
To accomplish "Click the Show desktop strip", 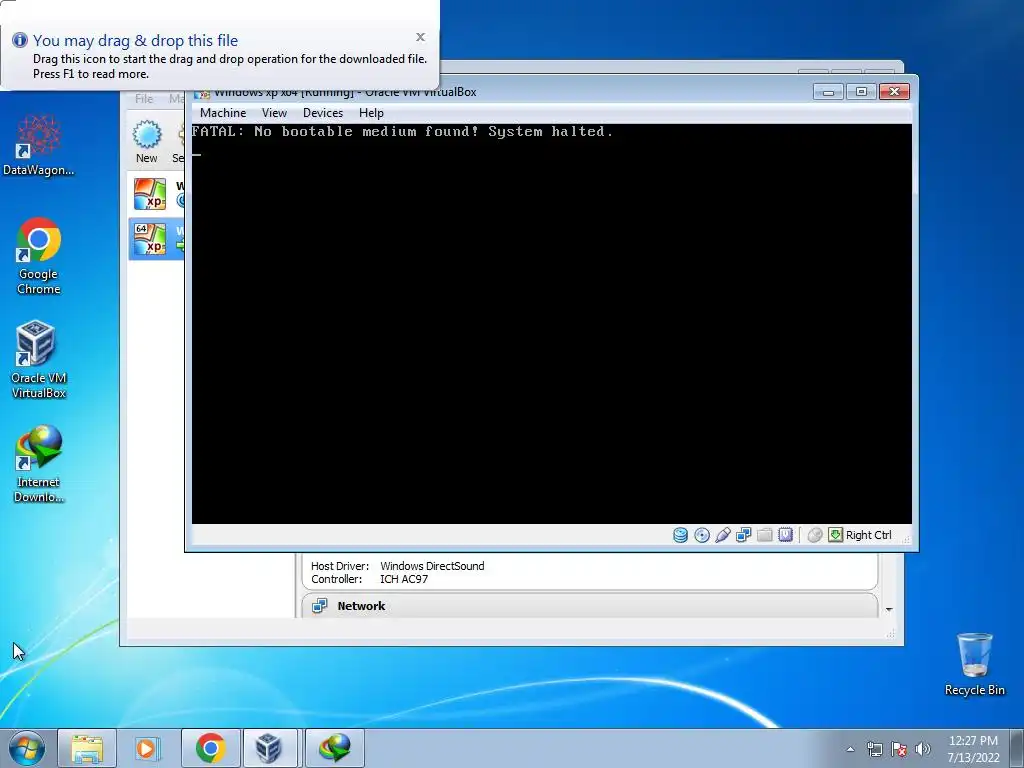I will tap(1017, 748).
